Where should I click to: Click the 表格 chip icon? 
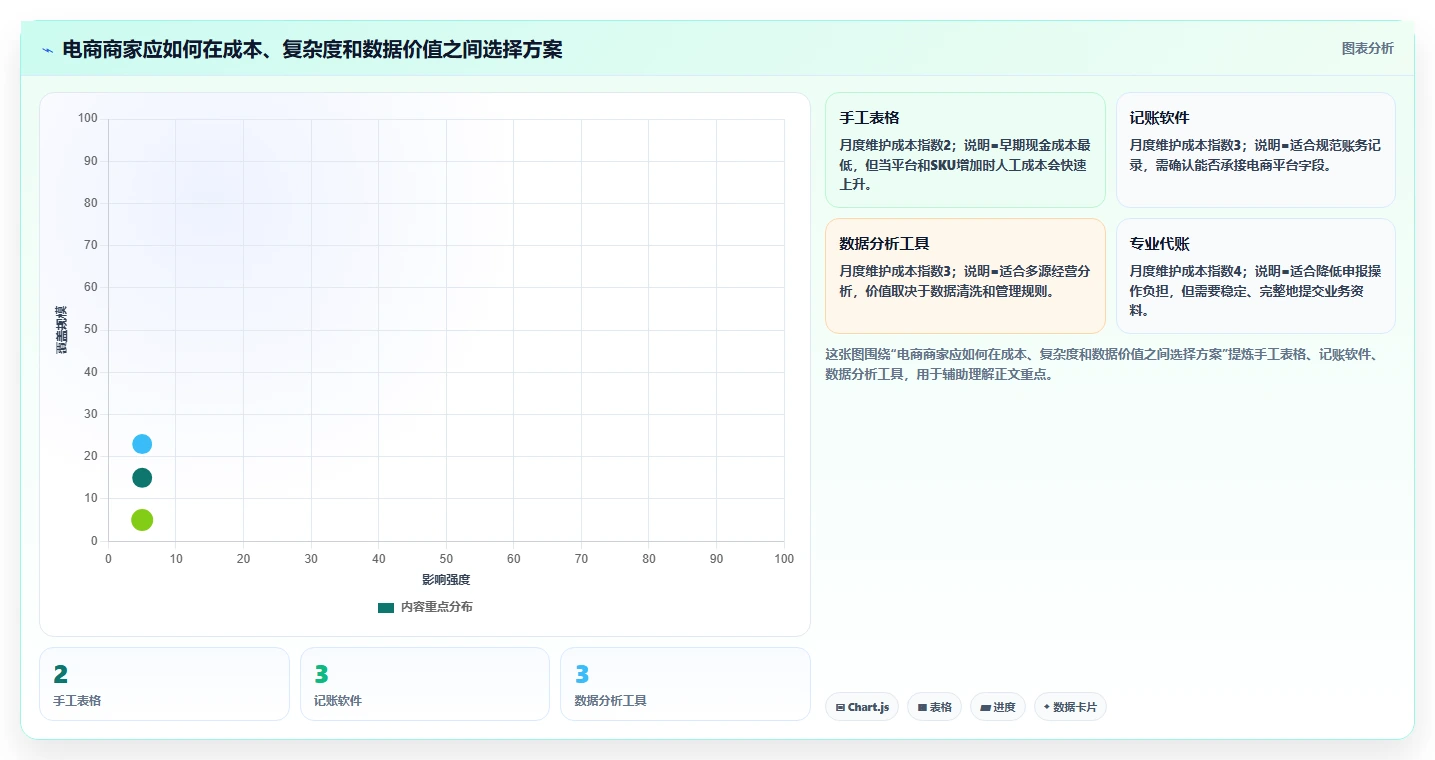(922, 707)
